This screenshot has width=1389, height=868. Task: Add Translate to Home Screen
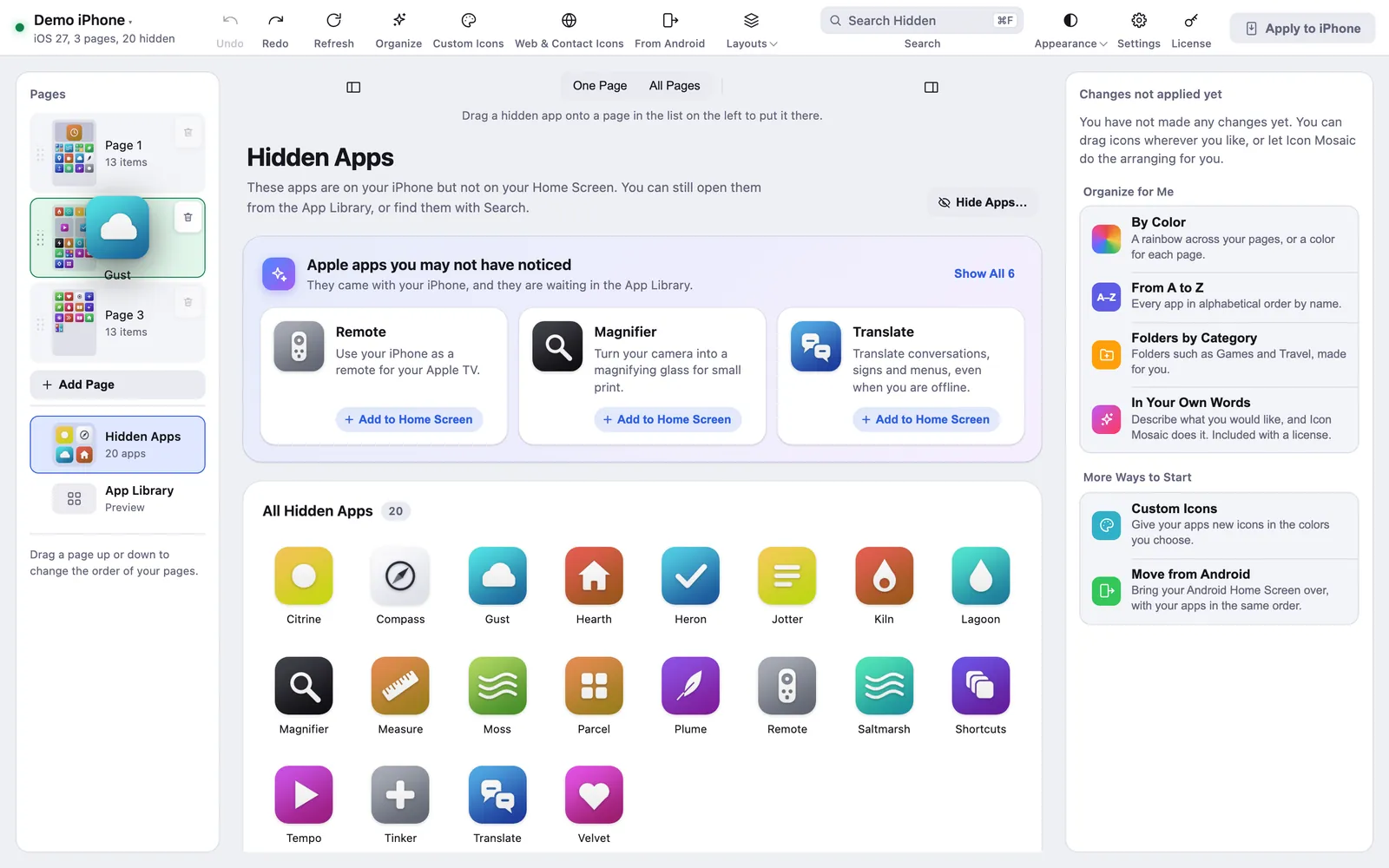pyautogui.click(x=925, y=419)
